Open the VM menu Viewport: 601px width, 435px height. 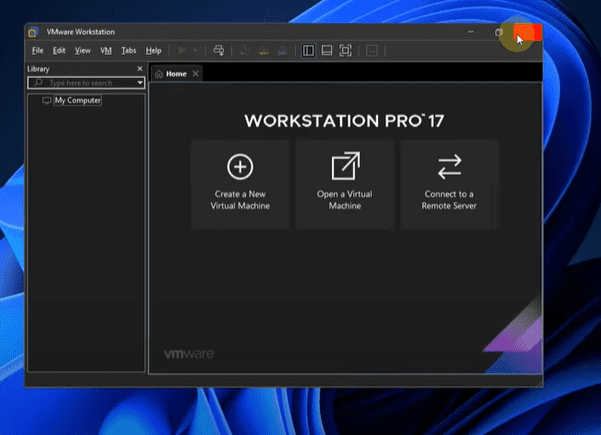click(x=106, y=50)
